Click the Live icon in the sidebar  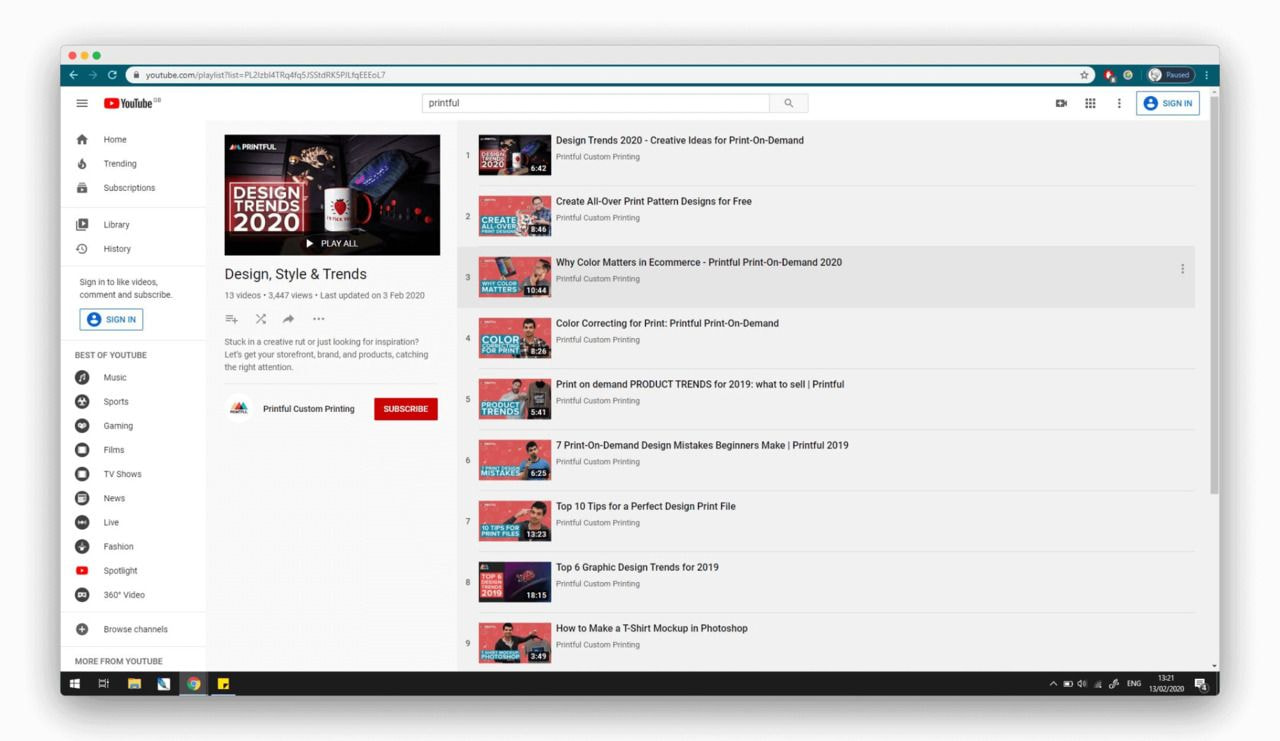(82, 522)
